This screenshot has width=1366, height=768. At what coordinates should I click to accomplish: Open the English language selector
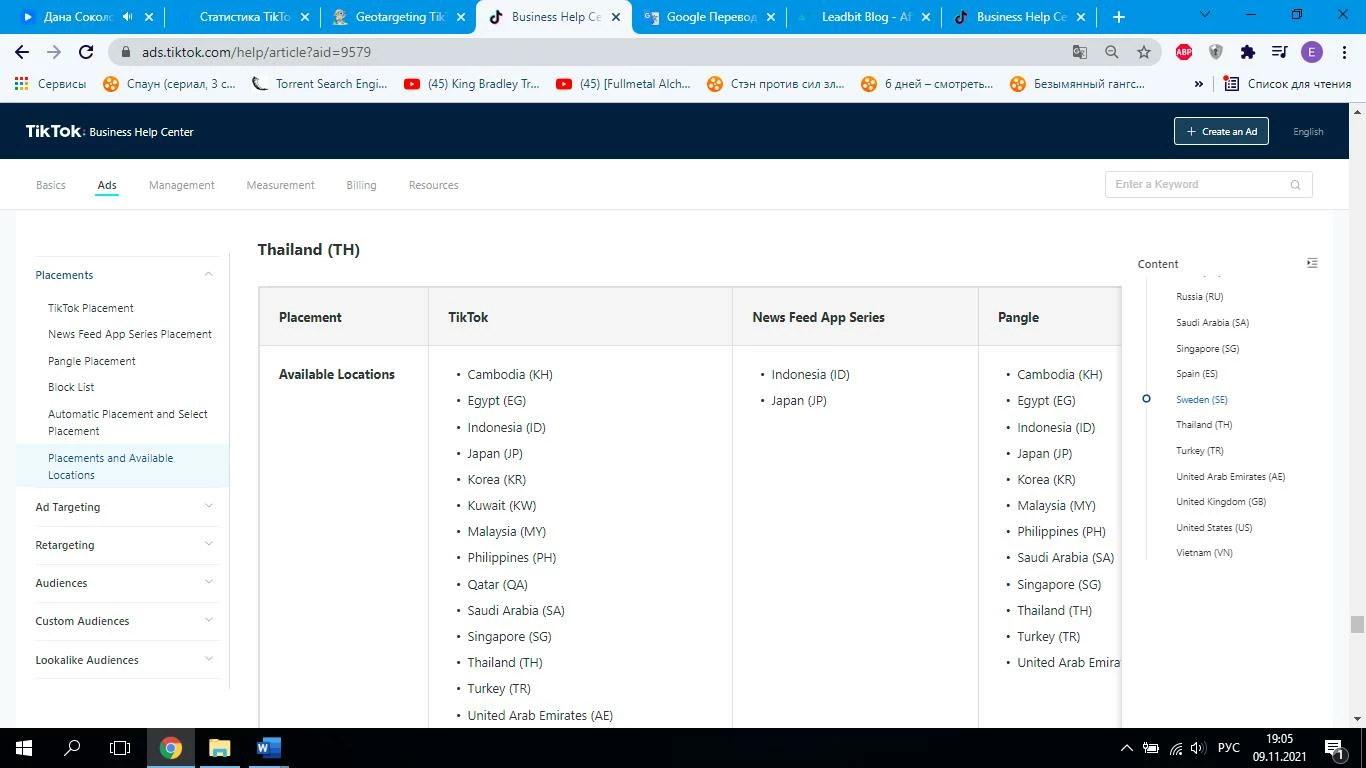click(1308, 131)
